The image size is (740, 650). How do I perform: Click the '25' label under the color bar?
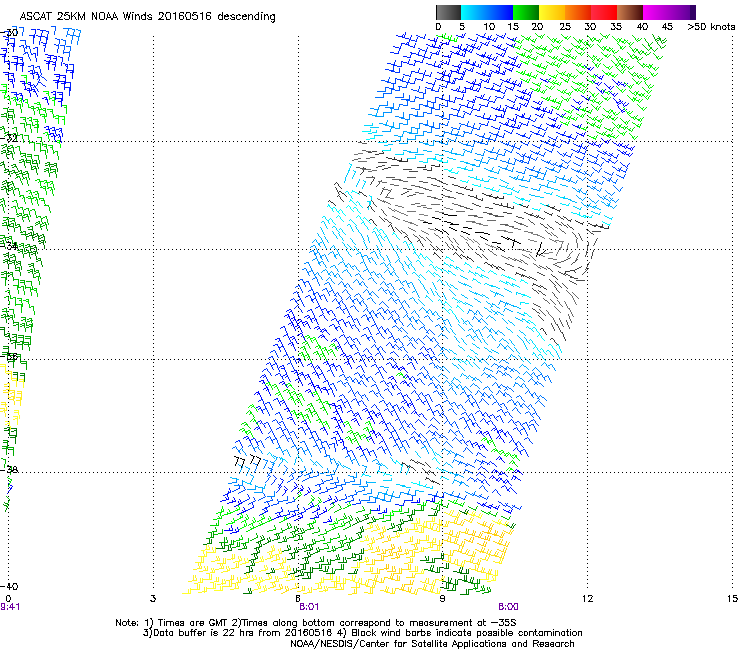(564, 27)
